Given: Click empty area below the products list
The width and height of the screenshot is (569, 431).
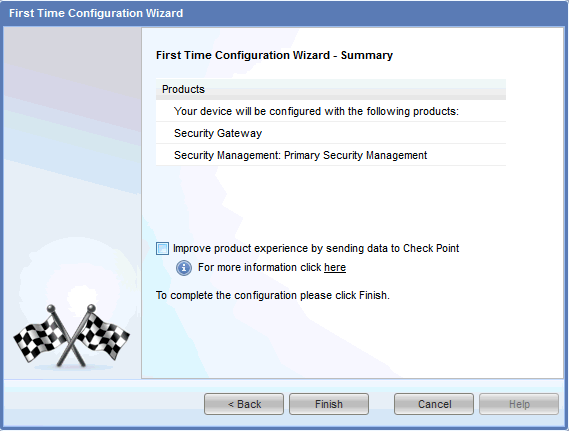Looking at the screenshot, I should point(331,203).
